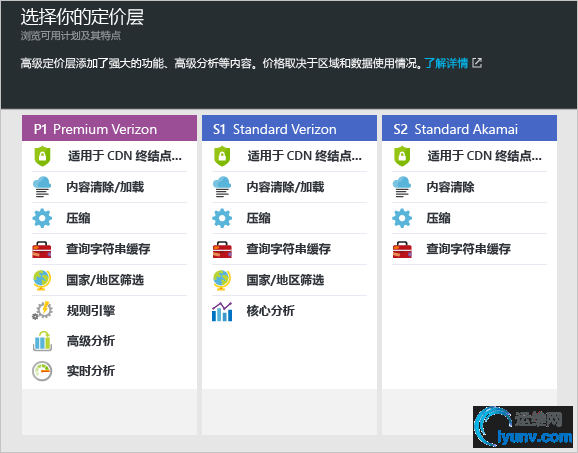Viewport: 578px width, 453px height.
Task: Click the red toolbox icon in S1 card
Action: [x=222, y=250]
